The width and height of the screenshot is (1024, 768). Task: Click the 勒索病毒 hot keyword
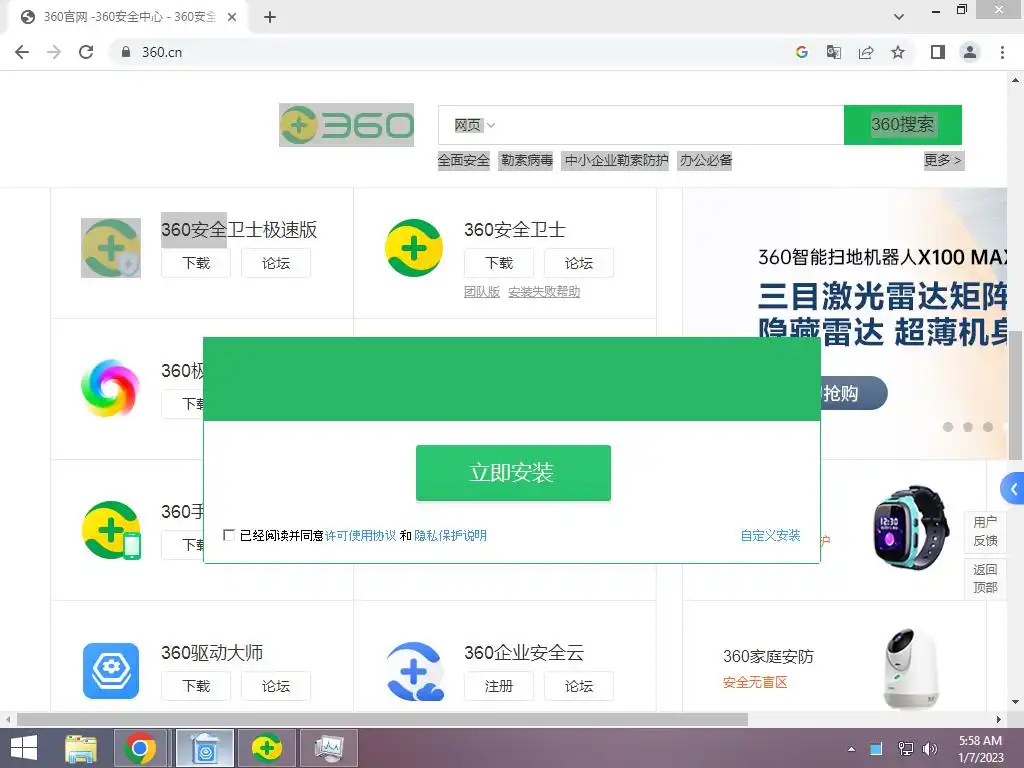pos(526,160)
